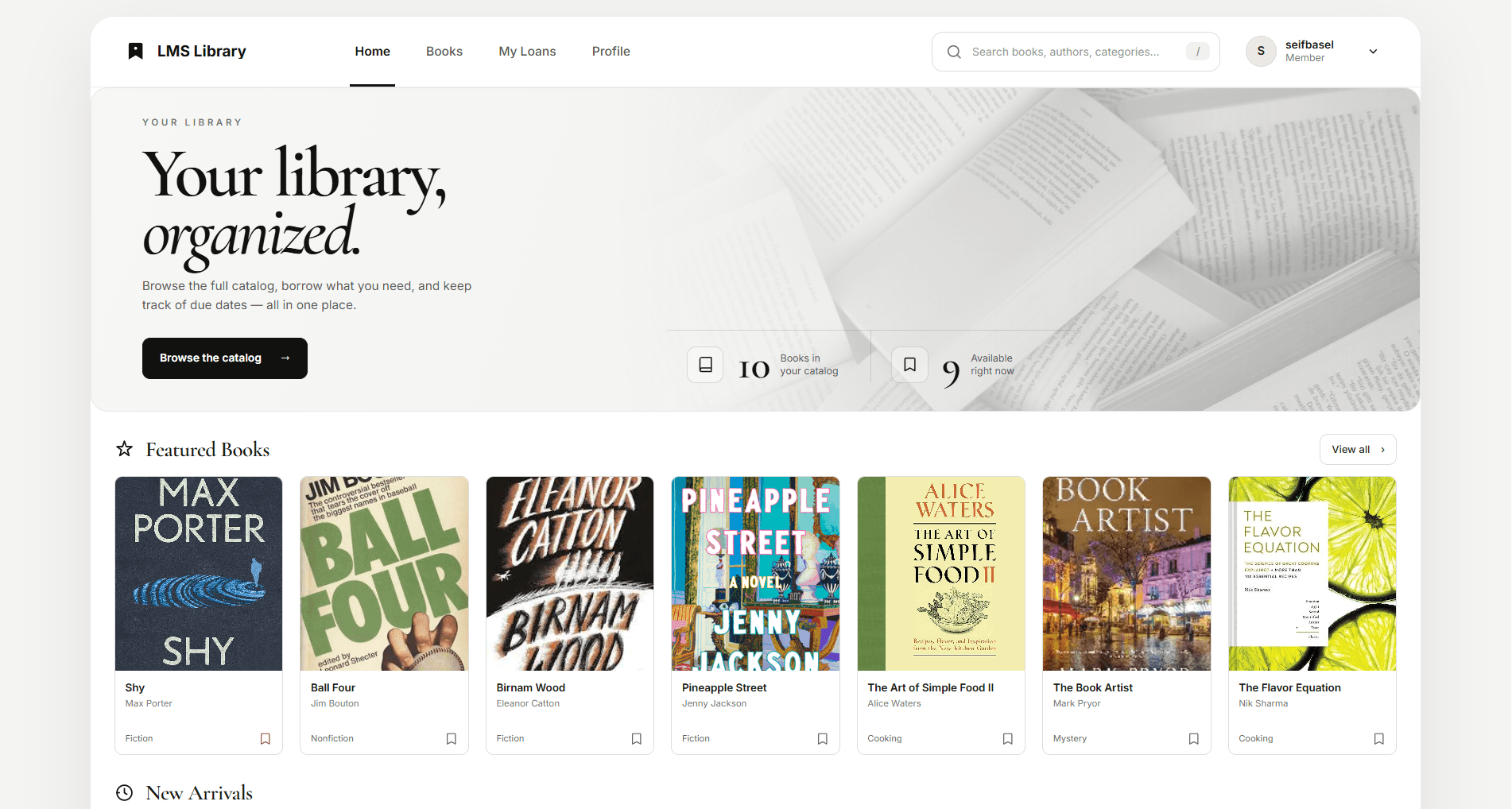Screen dimensions: 1512x809
Task: Open The Book Artist cover image
Action: [1126, 574]
